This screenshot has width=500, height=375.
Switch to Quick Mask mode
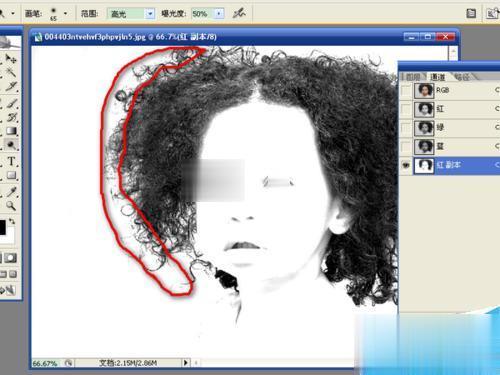point(10,258)
